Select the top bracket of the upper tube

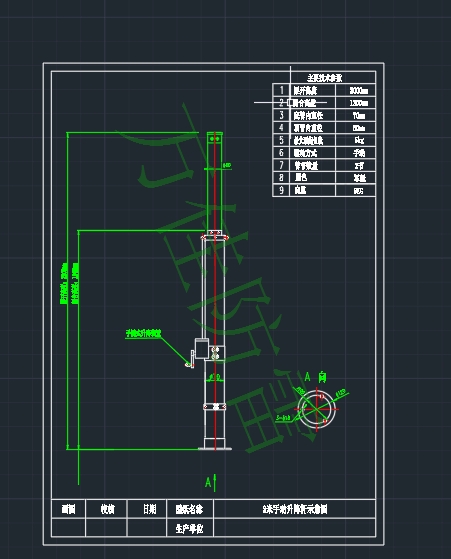coord(215,137)
